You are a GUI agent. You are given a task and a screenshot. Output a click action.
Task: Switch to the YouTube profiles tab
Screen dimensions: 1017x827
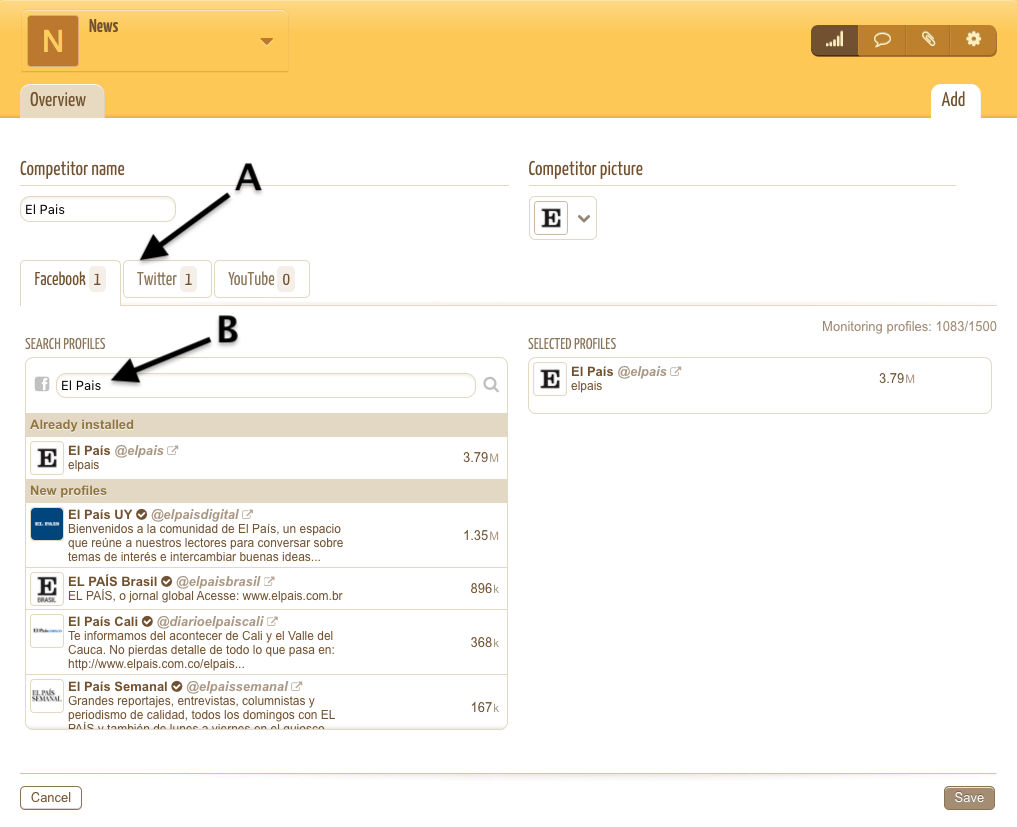pos(261,280)
